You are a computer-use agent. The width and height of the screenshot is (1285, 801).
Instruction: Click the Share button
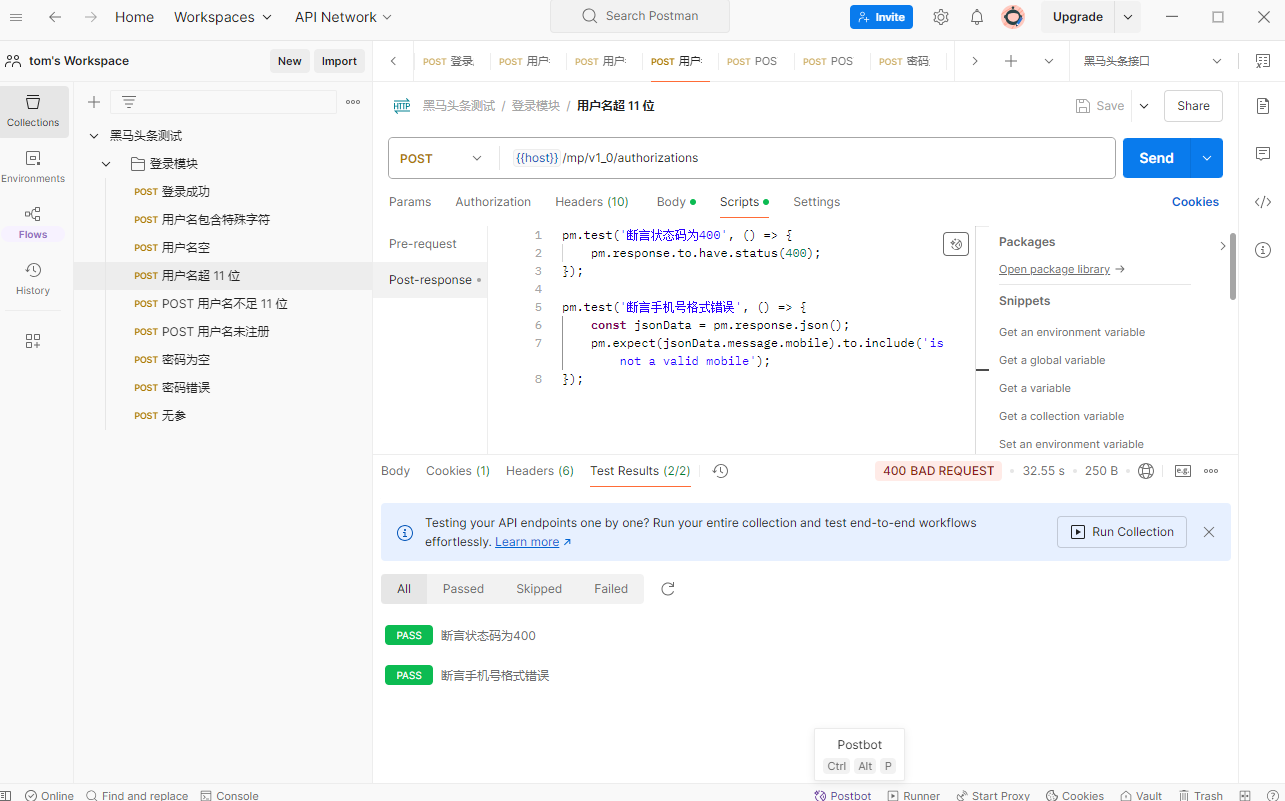(1193, 106)
